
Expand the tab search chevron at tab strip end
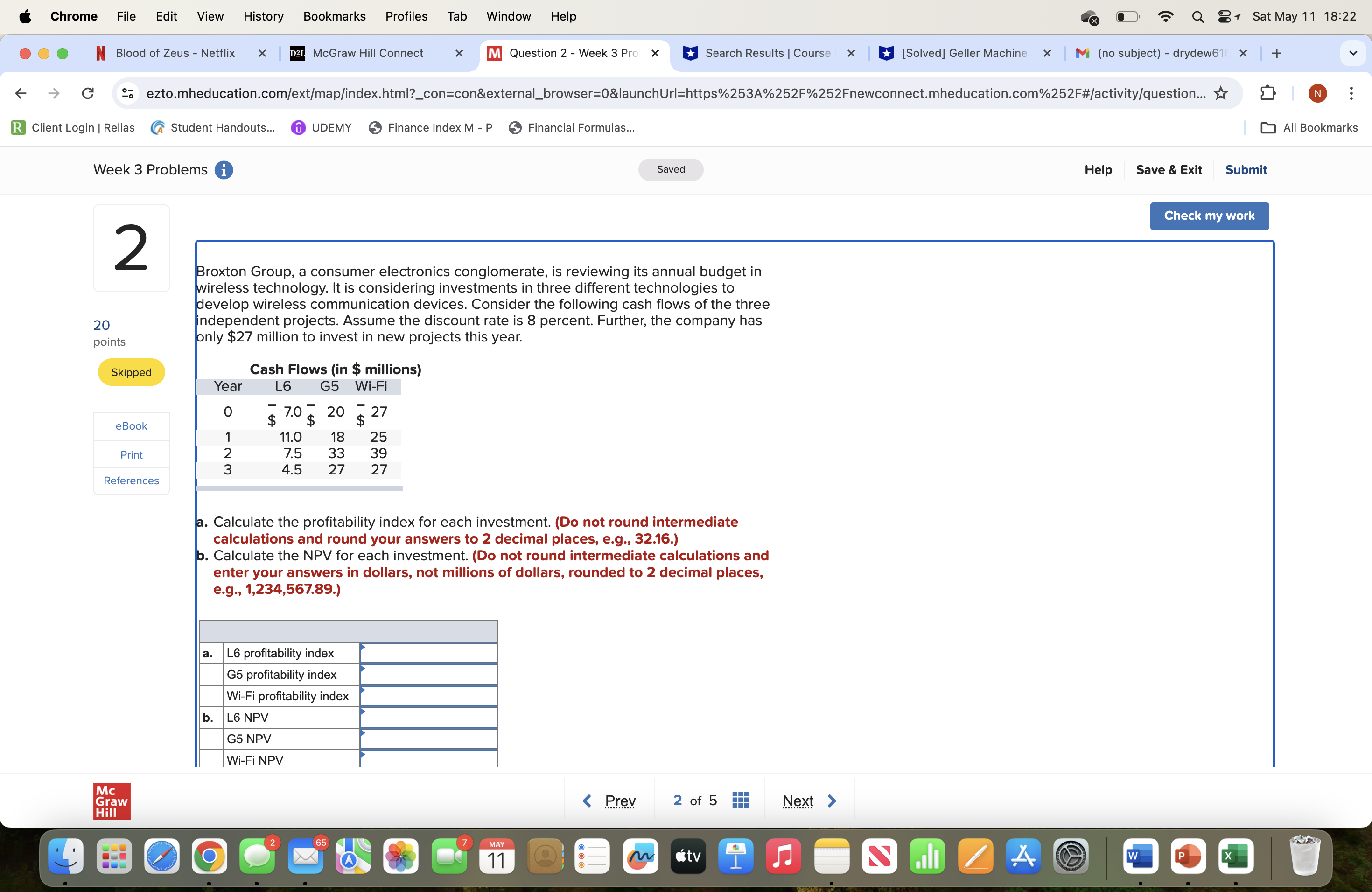point(1353,53)
